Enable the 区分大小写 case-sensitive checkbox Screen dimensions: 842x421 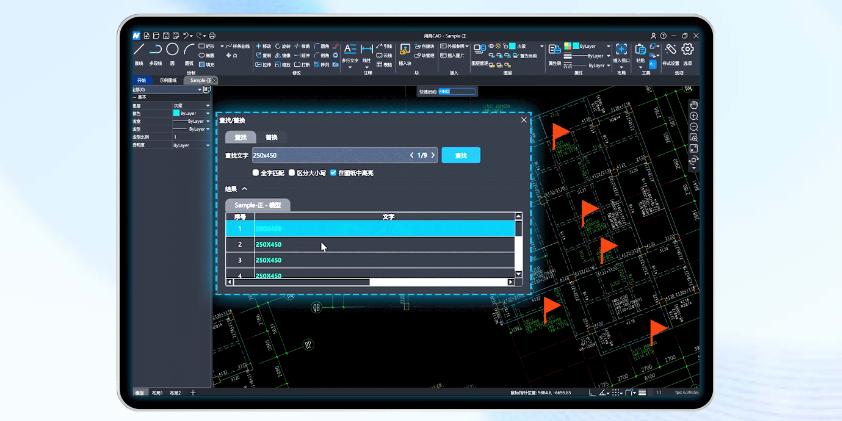(292, 173)
